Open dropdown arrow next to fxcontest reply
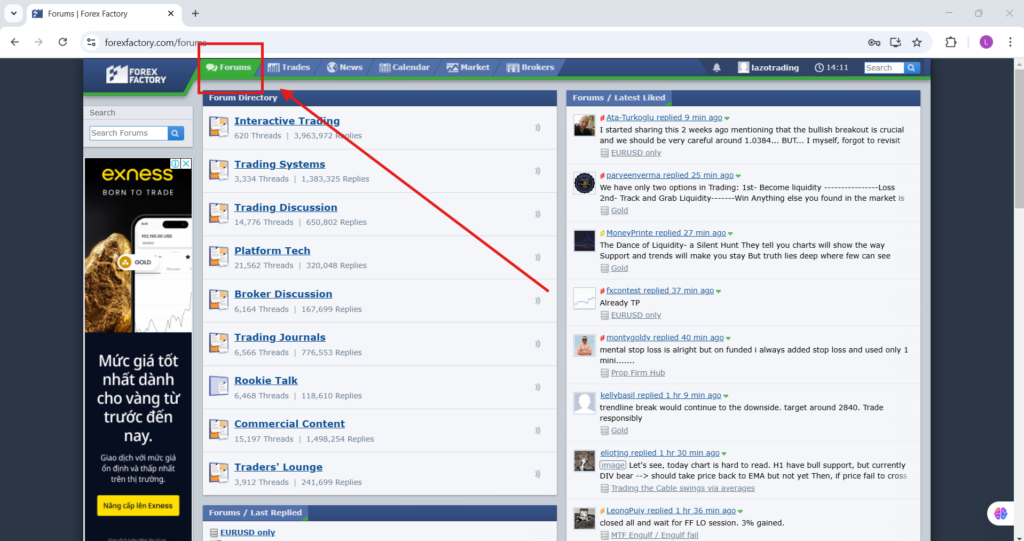 click(x=718, y=291)
